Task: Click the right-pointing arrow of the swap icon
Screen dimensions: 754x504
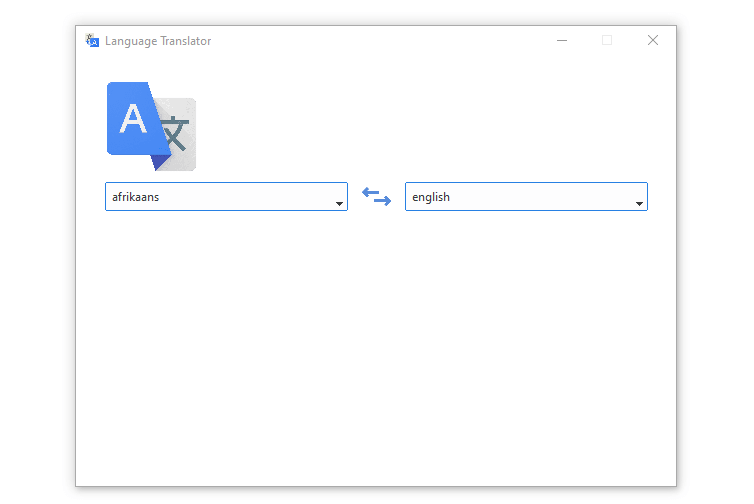Action: click(382, 202)
